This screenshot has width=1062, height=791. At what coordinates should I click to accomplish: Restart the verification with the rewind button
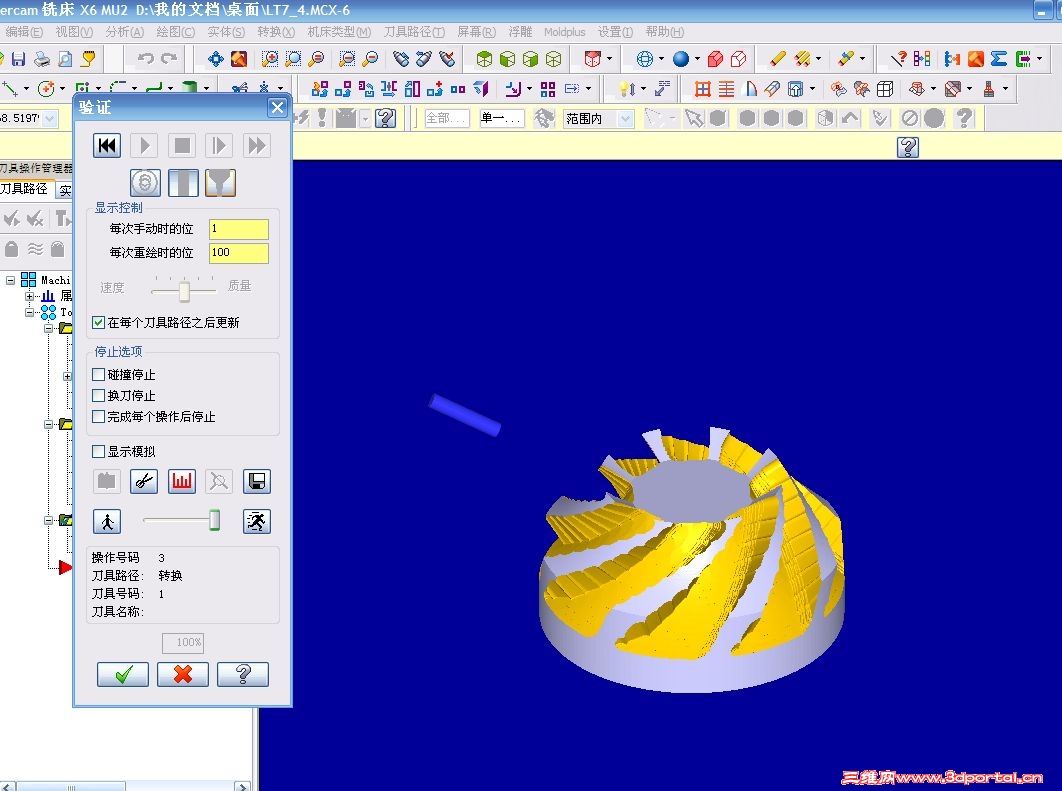tap(107, 146)
